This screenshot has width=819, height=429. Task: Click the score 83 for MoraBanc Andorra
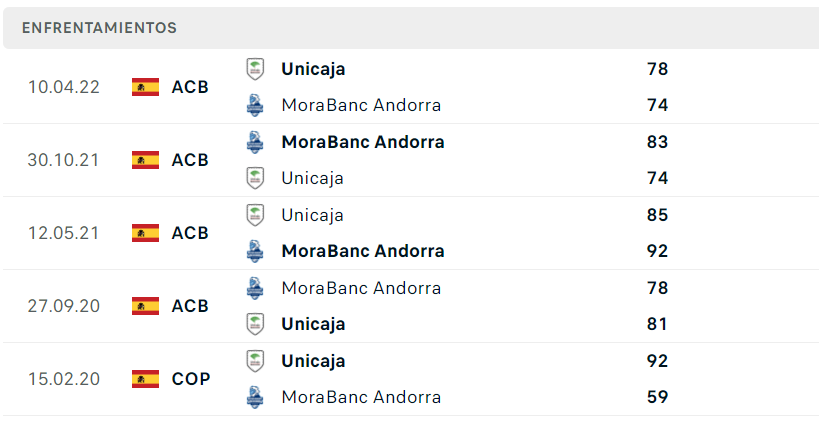click(657, 142)
